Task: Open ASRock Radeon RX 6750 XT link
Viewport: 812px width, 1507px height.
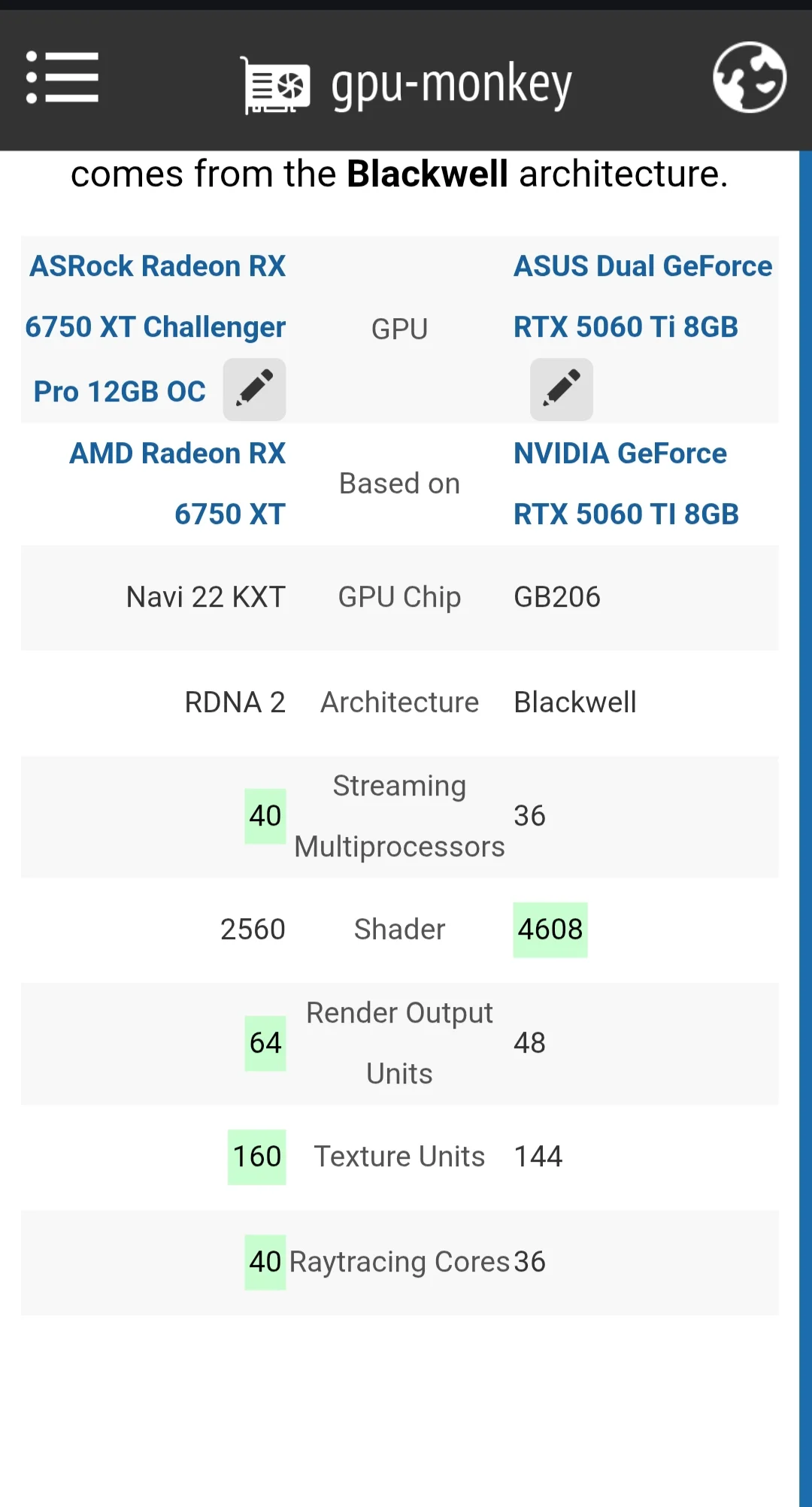Action: (156, 327)
